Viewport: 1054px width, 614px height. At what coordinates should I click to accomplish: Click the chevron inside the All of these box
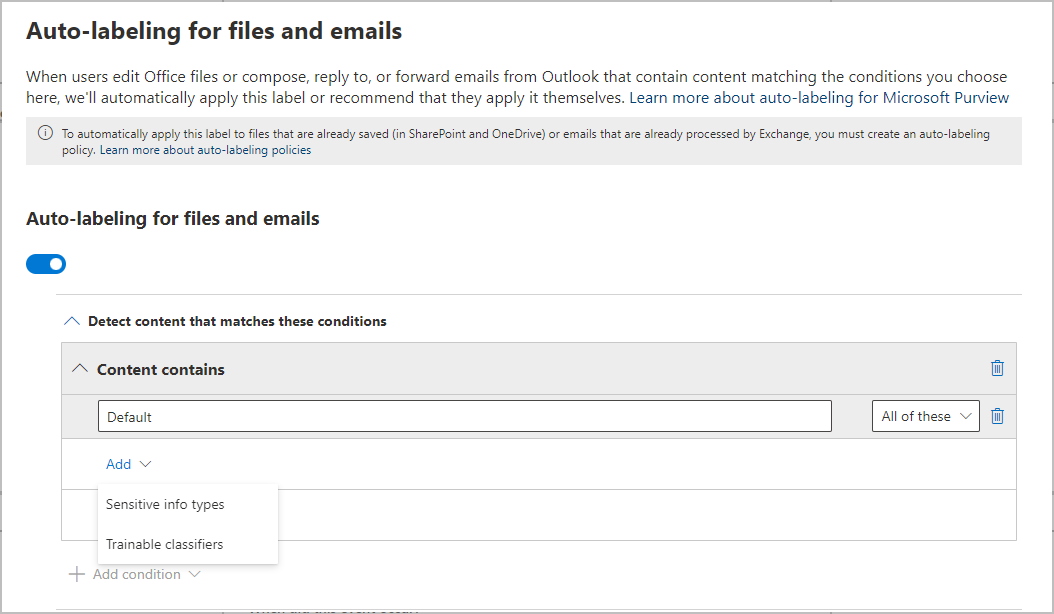tap(966, 415)
